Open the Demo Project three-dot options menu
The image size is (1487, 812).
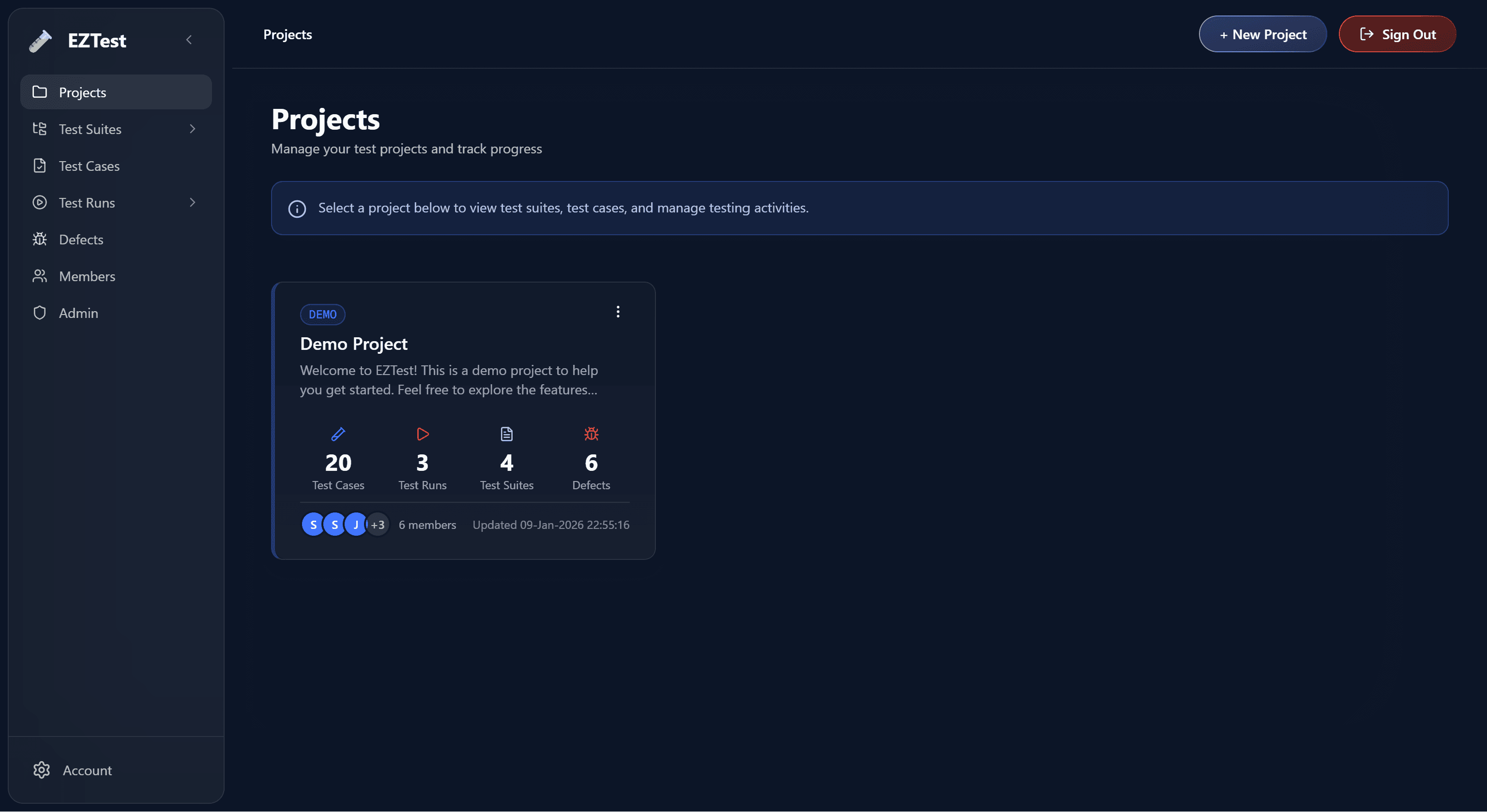[x=618, y=312]
